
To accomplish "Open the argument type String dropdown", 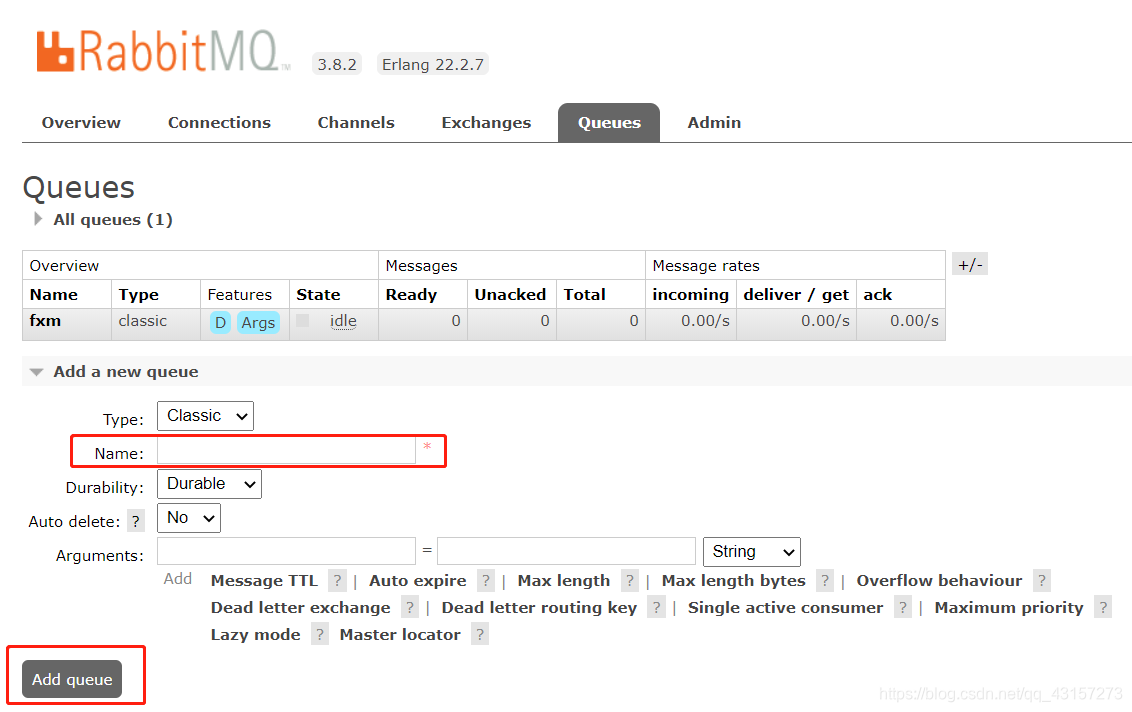I will (x=752, y=552).
